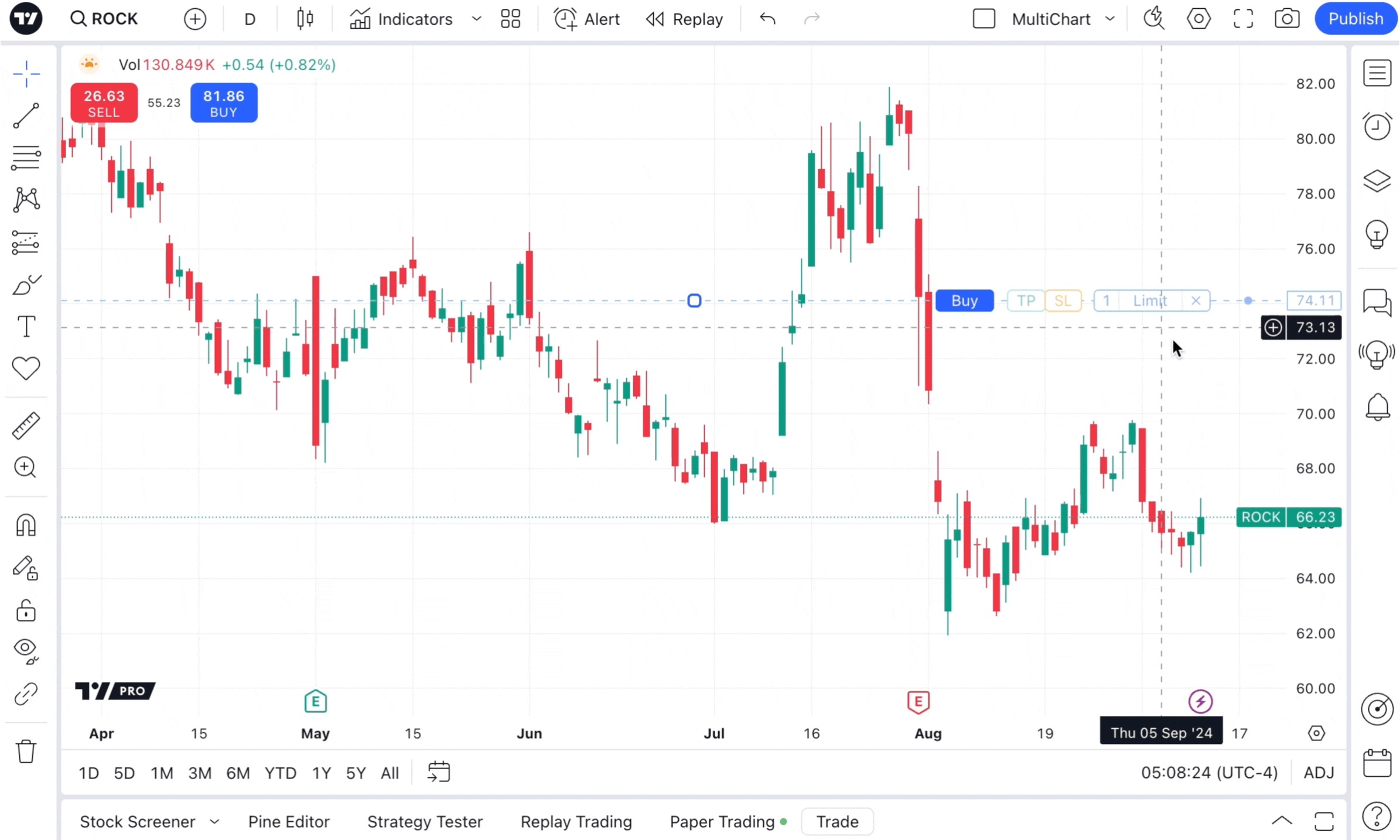This screenshot has height=840, width=1400.
Task: Select the ruler measure tool
Action: pos(26,426)
